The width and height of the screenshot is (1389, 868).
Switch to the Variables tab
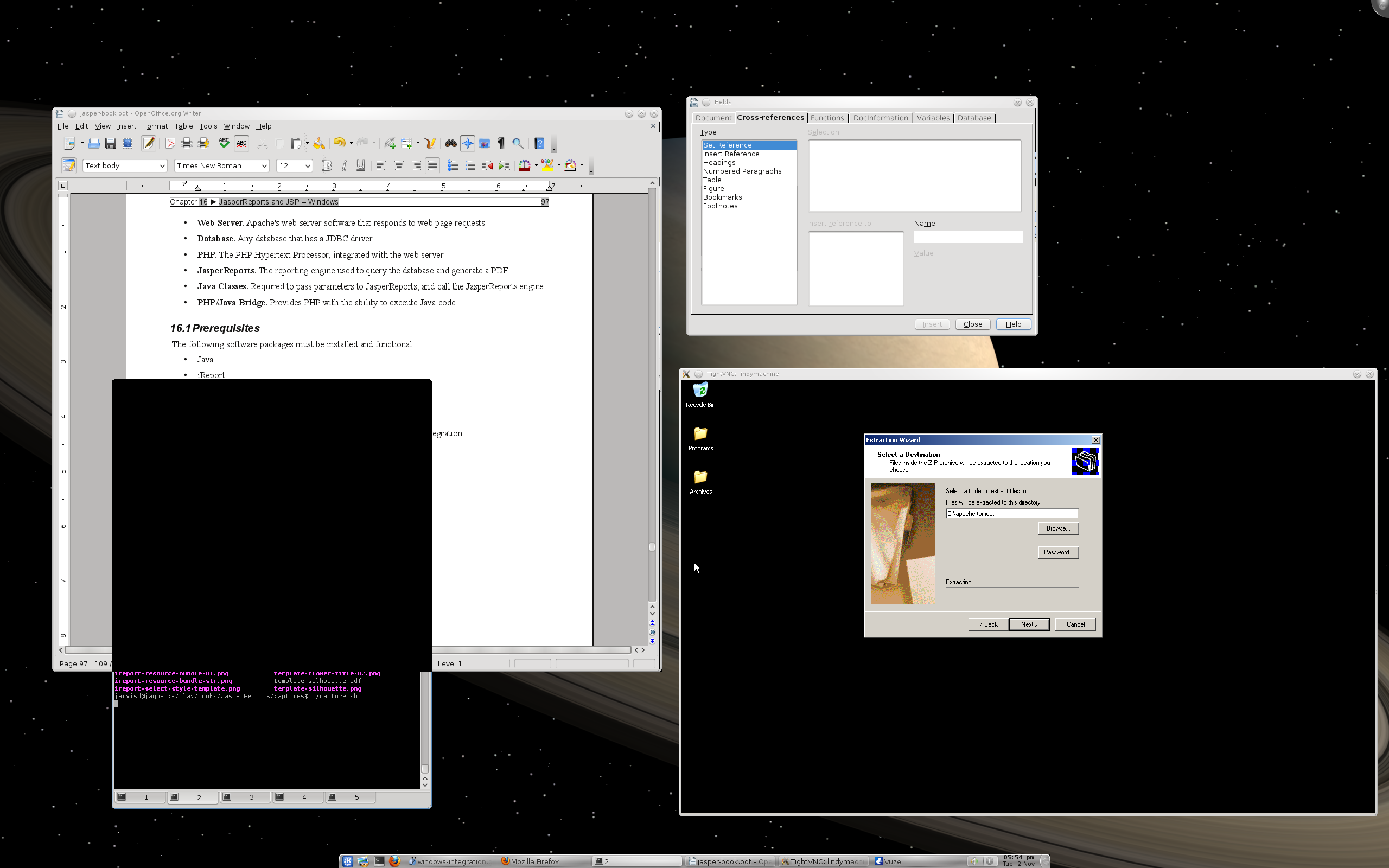(933, 118)
